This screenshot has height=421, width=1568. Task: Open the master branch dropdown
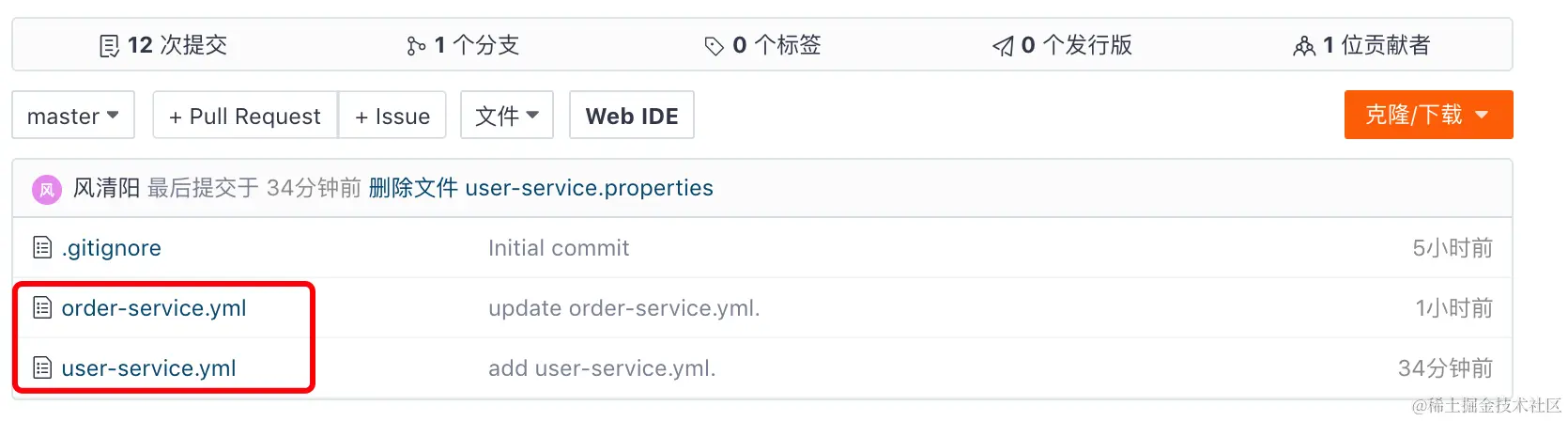pyautogui.click(x=73, y=116)
